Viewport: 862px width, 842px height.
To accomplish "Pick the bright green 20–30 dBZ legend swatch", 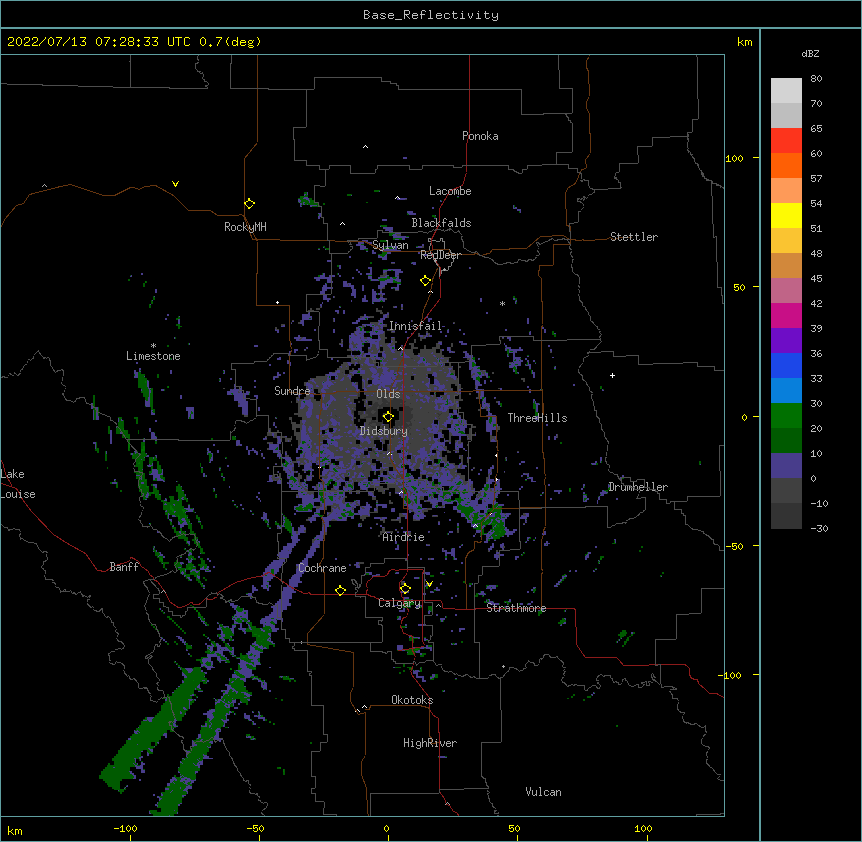I will pos(786,416).
